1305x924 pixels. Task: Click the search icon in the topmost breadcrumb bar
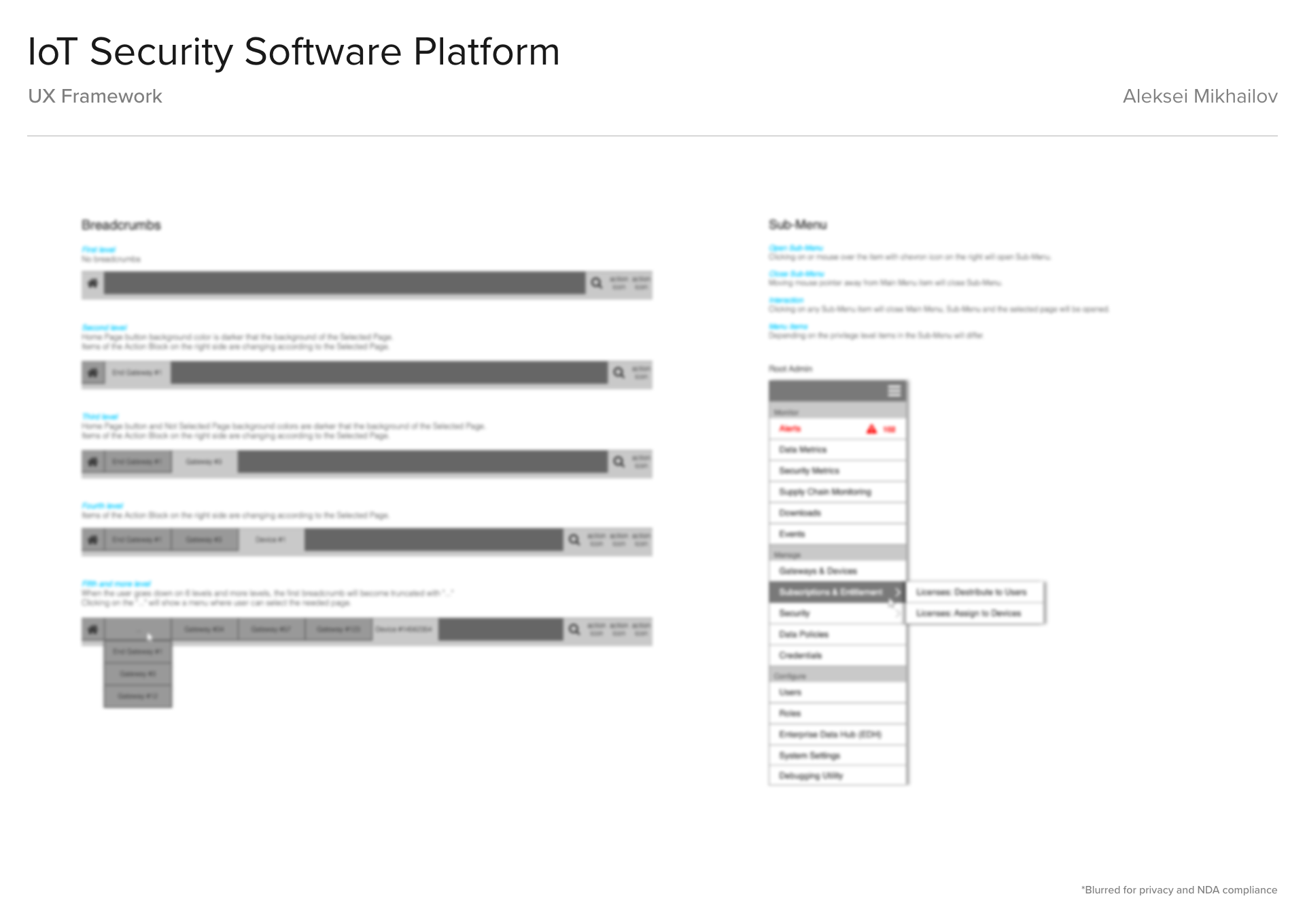pyautogui.click(x=596, y=283)
